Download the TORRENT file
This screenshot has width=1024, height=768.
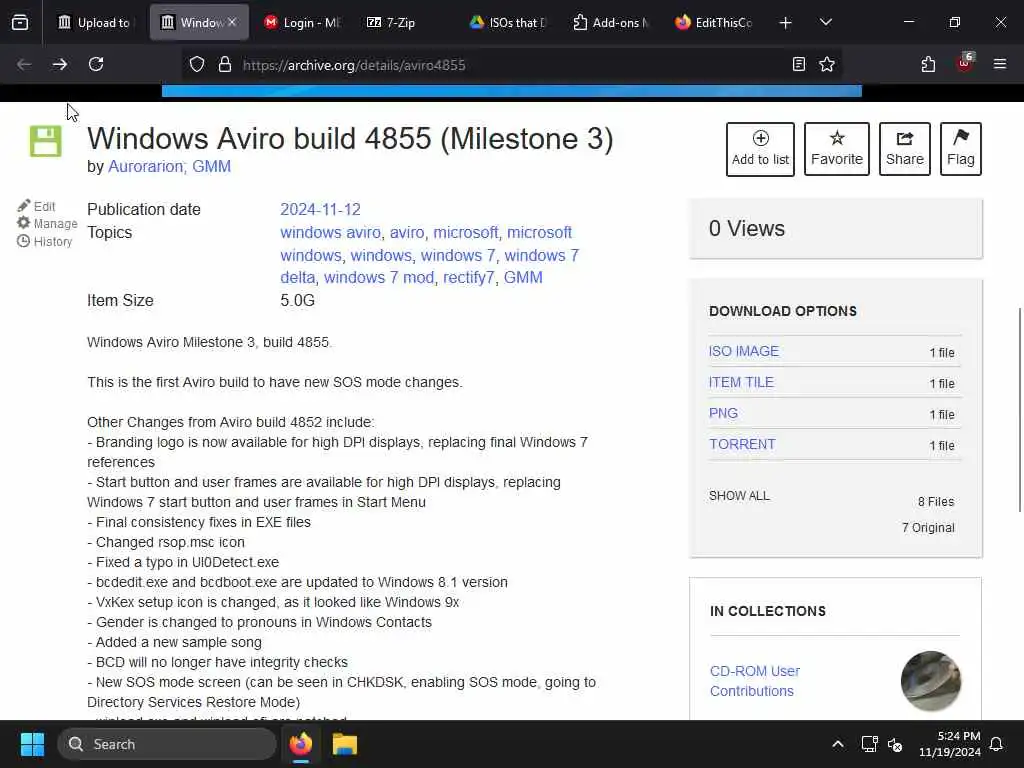tap(743, 445)
